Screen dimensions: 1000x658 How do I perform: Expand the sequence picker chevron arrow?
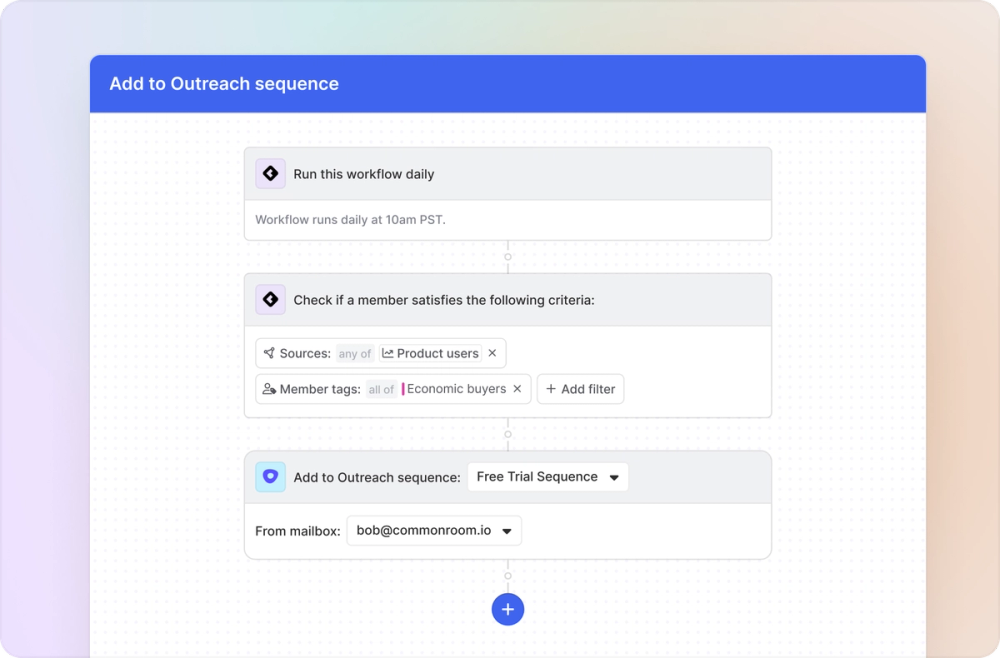(x=614, y=477)
